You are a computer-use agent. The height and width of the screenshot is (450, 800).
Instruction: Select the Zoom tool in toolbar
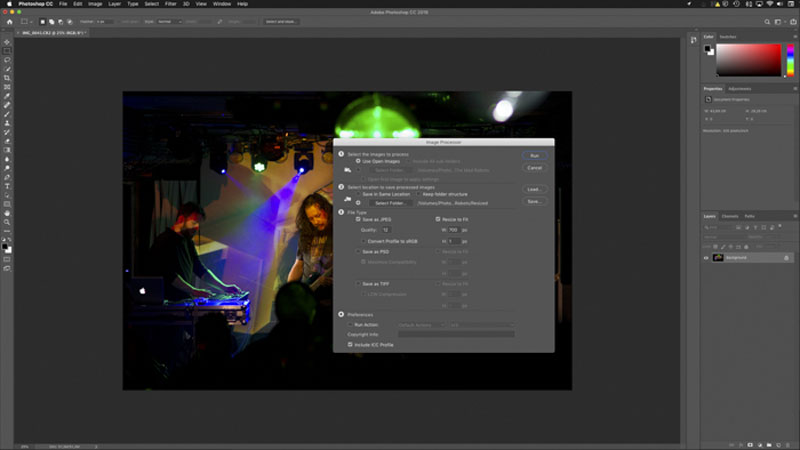click(x=7, y=222)
